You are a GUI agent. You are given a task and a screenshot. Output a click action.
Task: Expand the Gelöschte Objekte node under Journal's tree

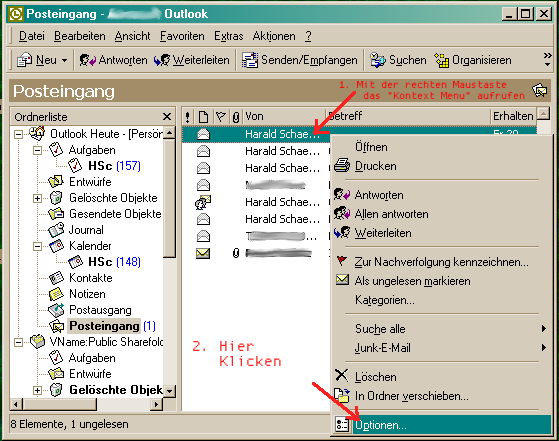pyautogui.click(x=37, y=198)
